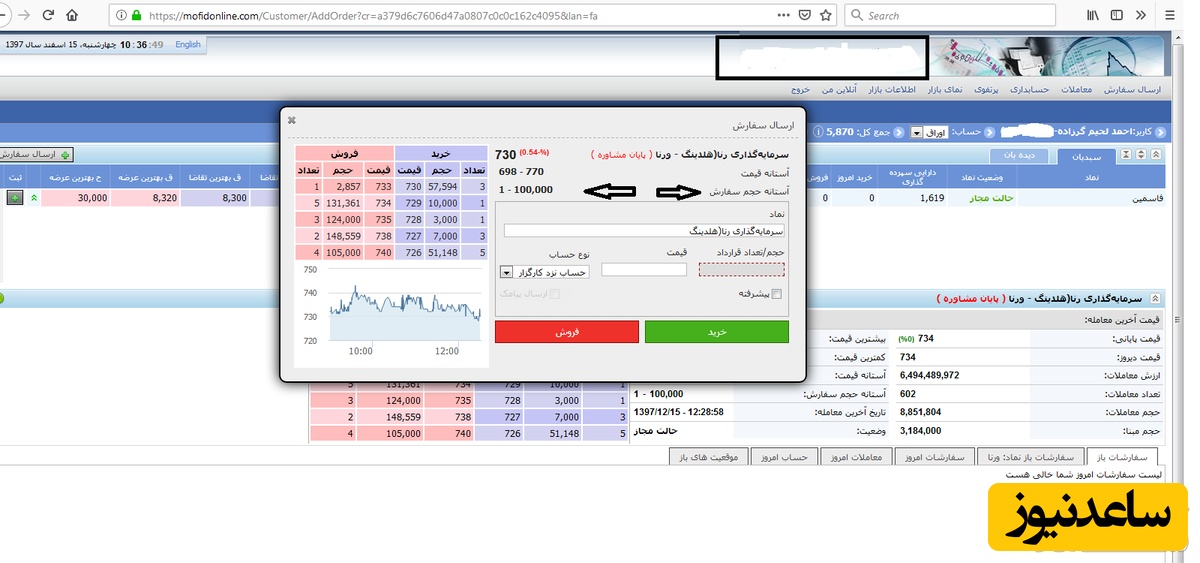The height and width of the screenshot is (563, 1200).
Task: Open the نوع حساب account type dropdown
Action: pos(506,272)
